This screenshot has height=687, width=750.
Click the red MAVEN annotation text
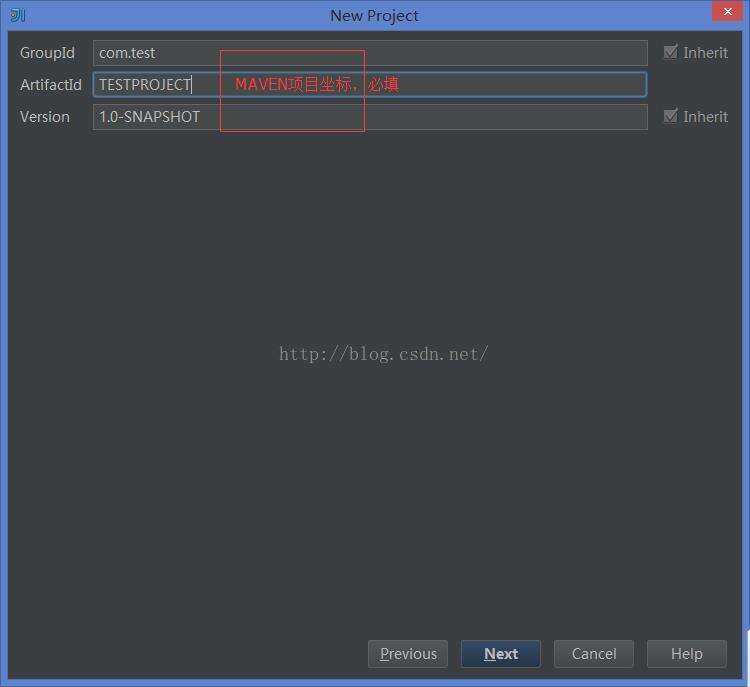[x=316, y=85]
